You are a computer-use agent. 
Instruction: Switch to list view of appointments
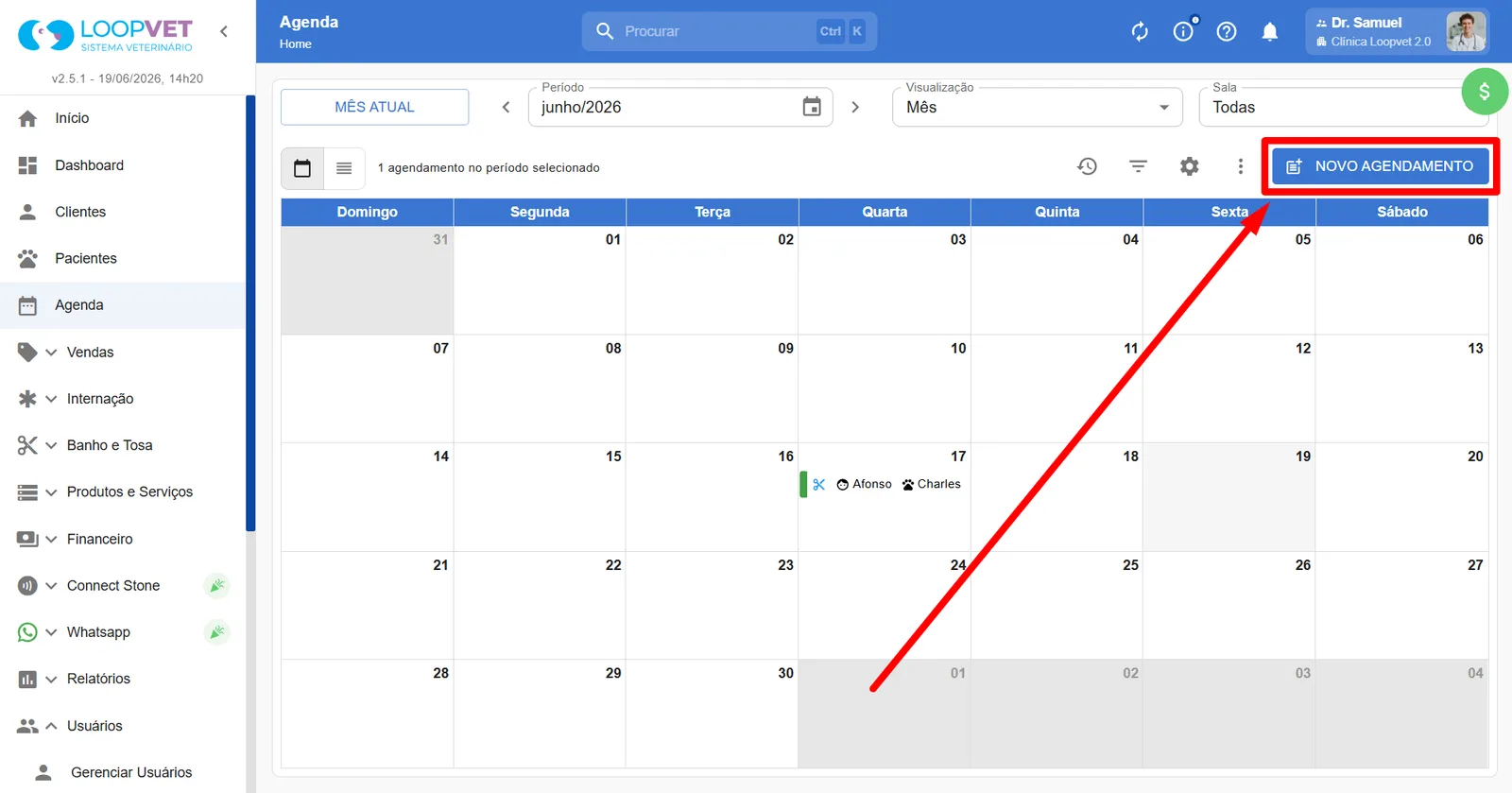pos(344,168)
